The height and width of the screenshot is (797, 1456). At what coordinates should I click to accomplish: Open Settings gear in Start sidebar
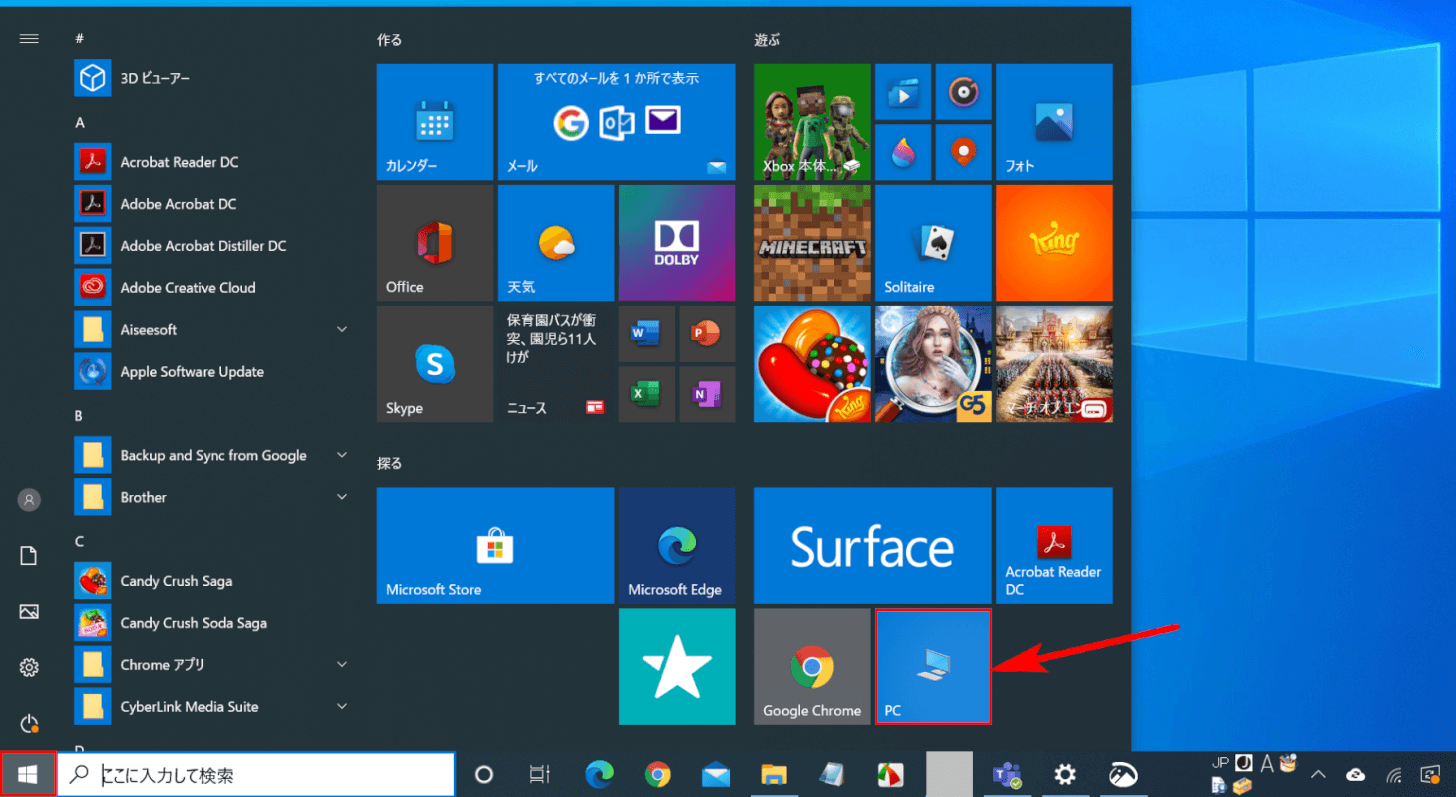29,667
